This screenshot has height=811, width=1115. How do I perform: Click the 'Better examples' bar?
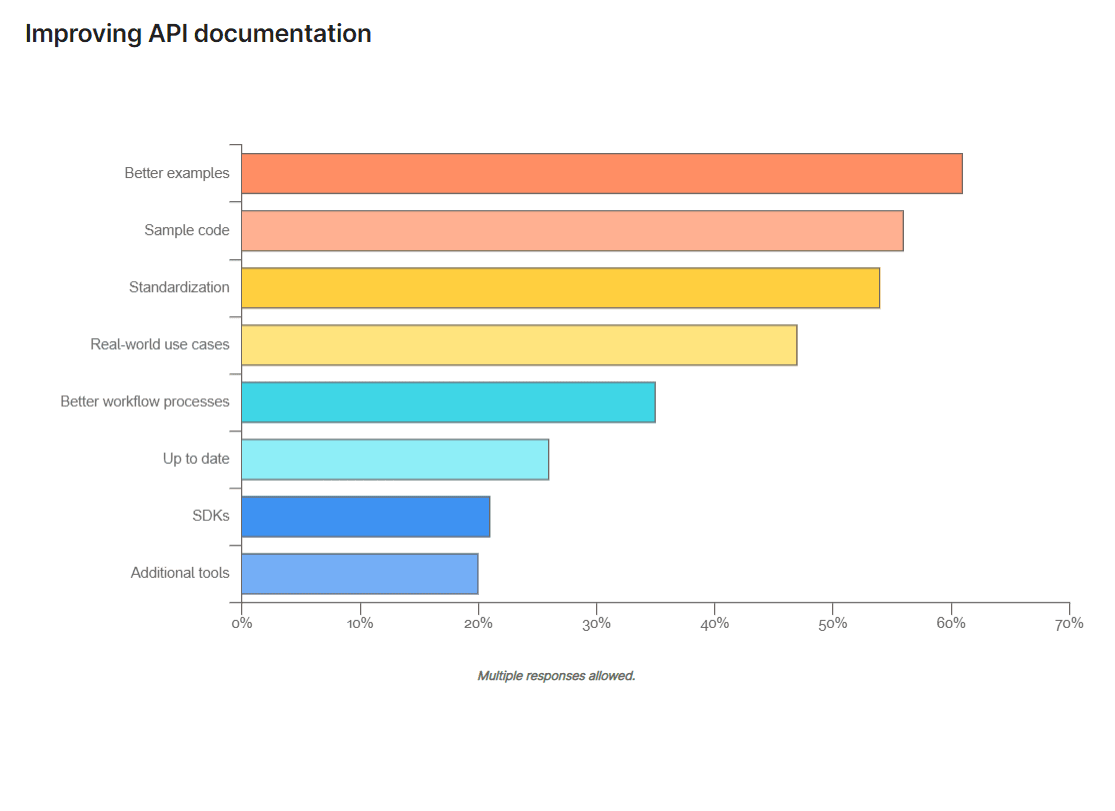(600, 172)
